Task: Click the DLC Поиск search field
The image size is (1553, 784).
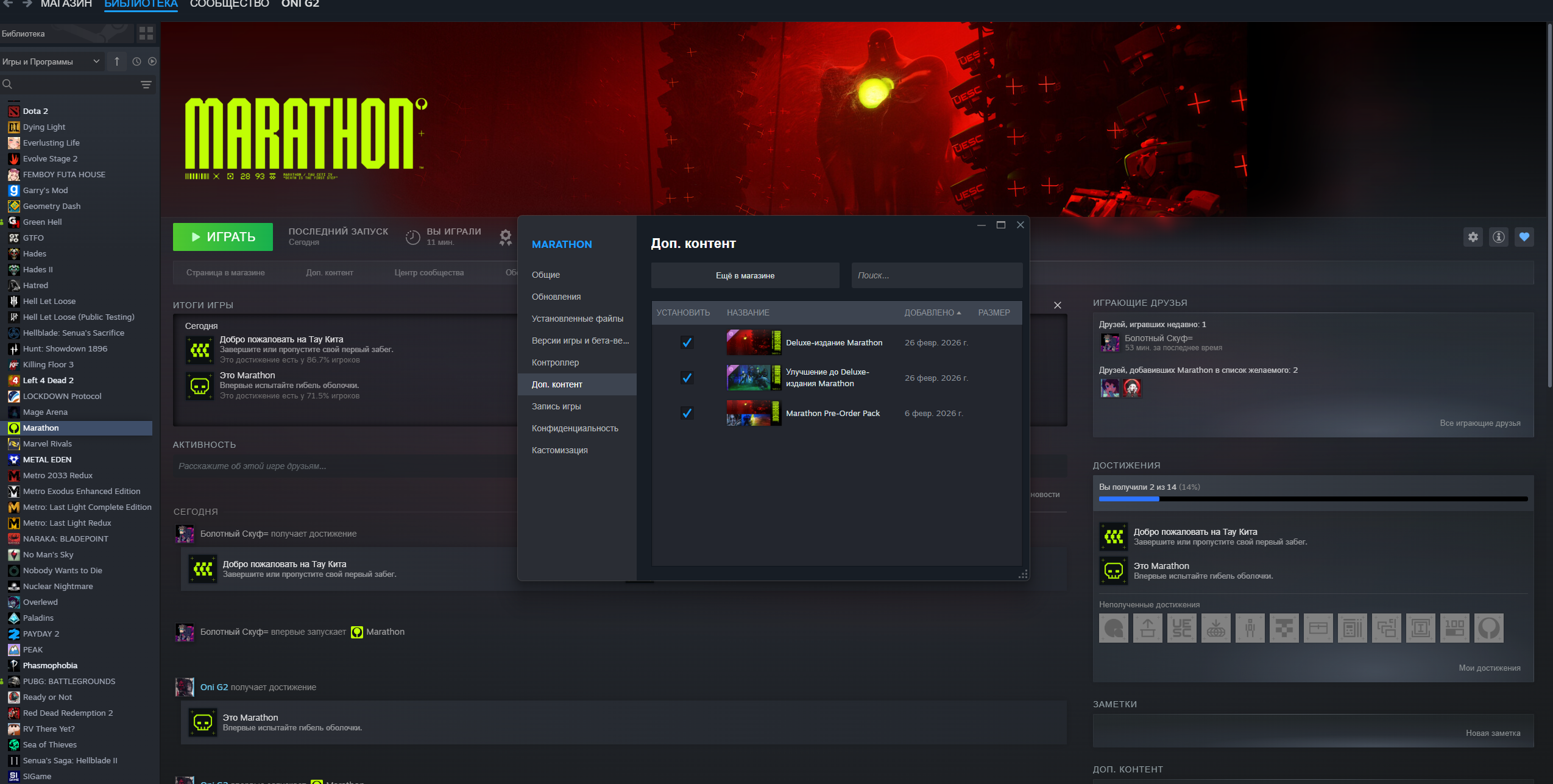Action: [x=936, y=275]
